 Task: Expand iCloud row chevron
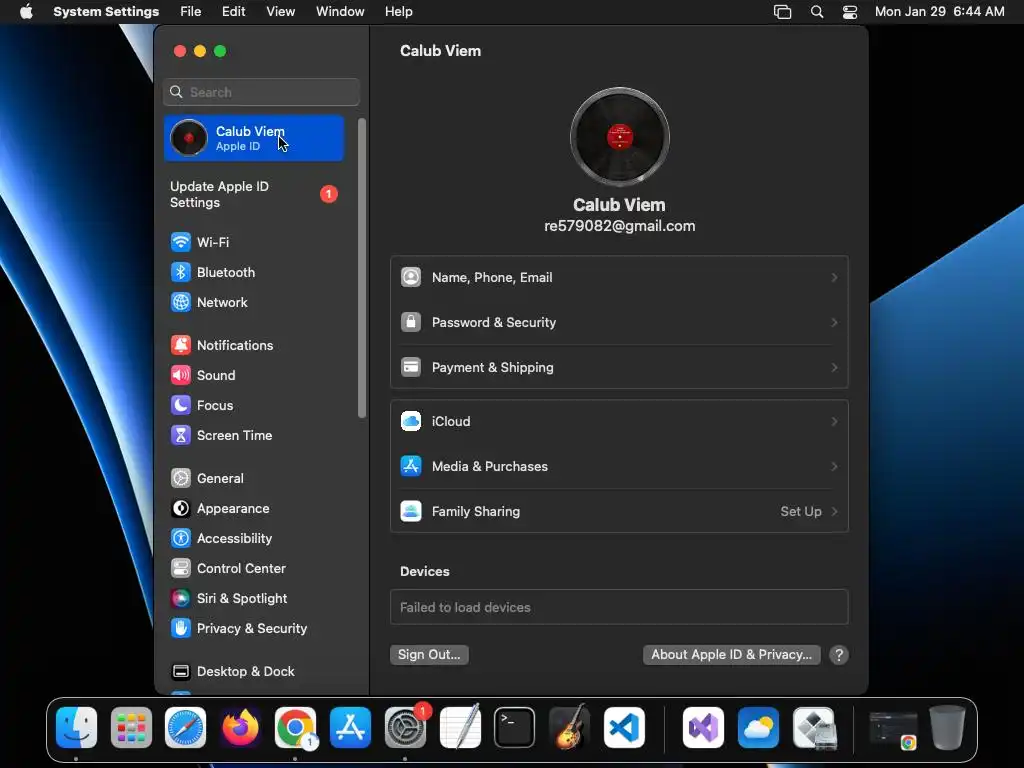(x=834, y=422)
